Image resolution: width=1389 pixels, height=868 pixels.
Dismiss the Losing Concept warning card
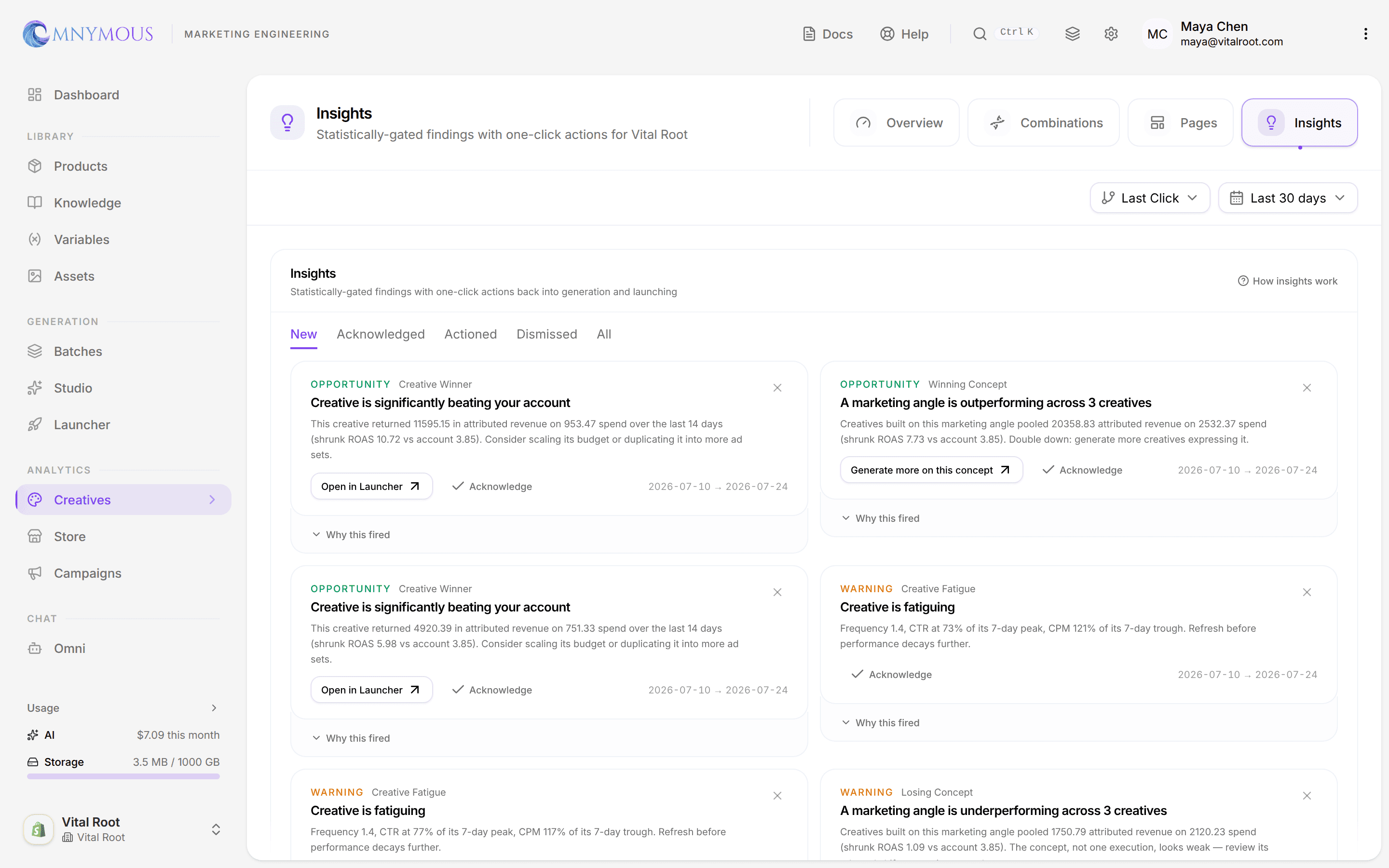(x=1307, y=796)
